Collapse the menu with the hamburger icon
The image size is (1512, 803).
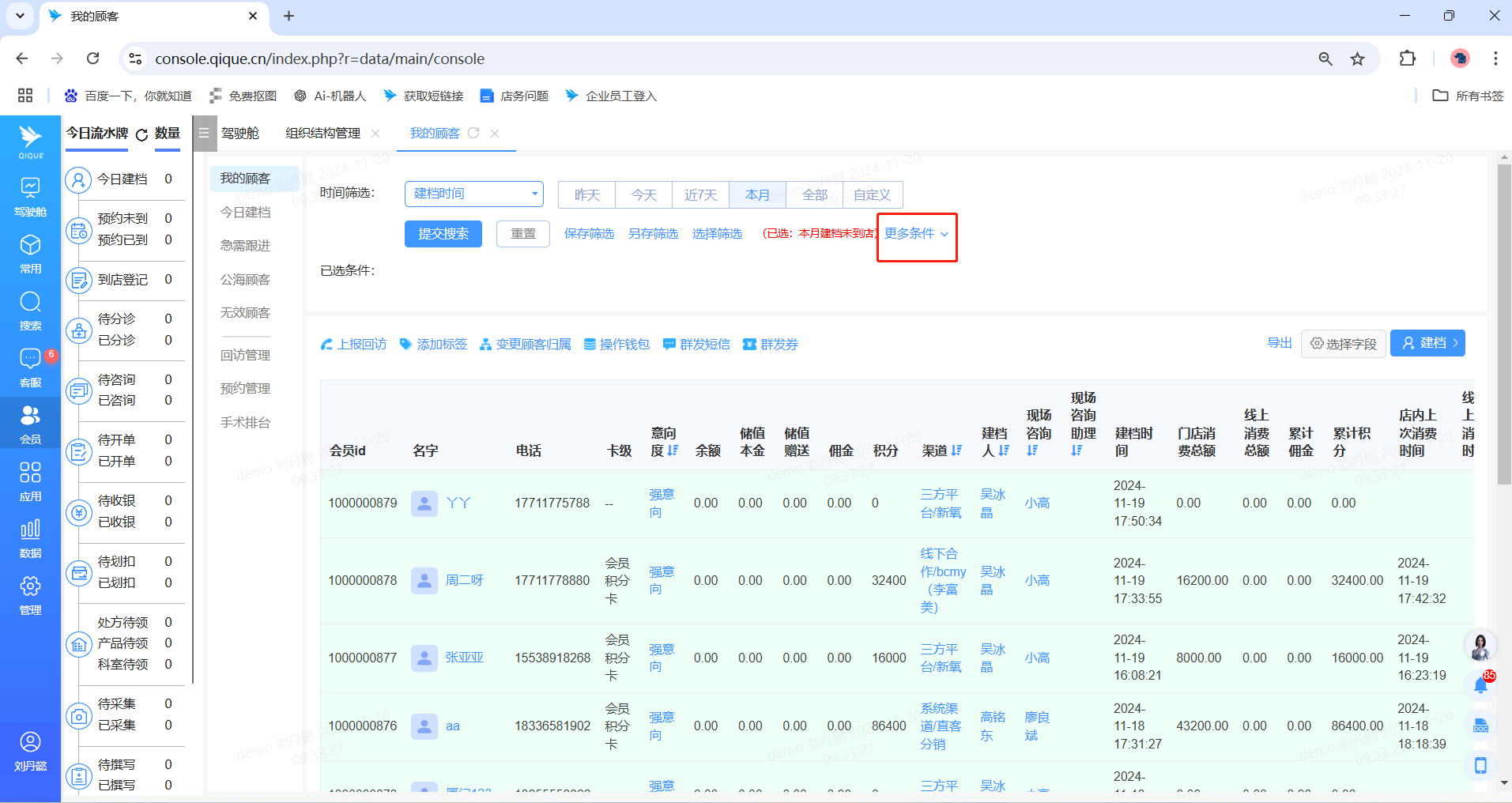pos(204,133)
